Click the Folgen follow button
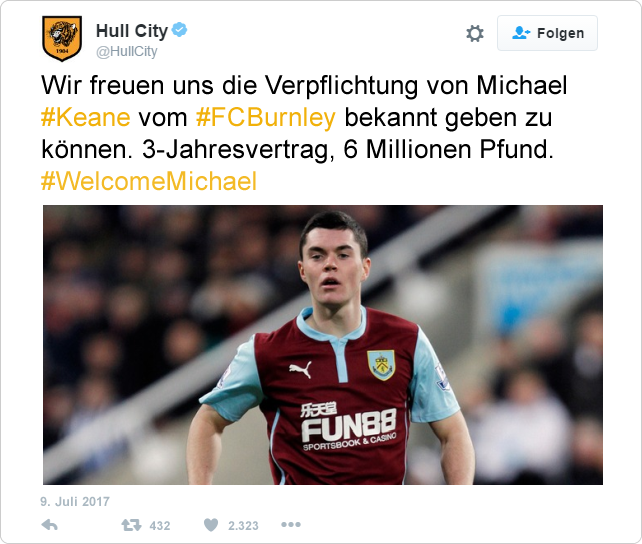 547,33
